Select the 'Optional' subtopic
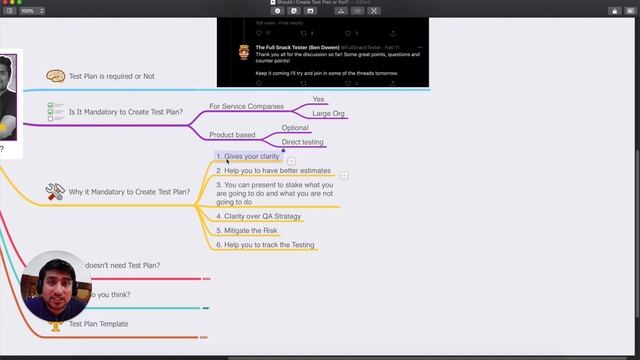The height and width of the screenshot is (360, 640). [295, 128]
